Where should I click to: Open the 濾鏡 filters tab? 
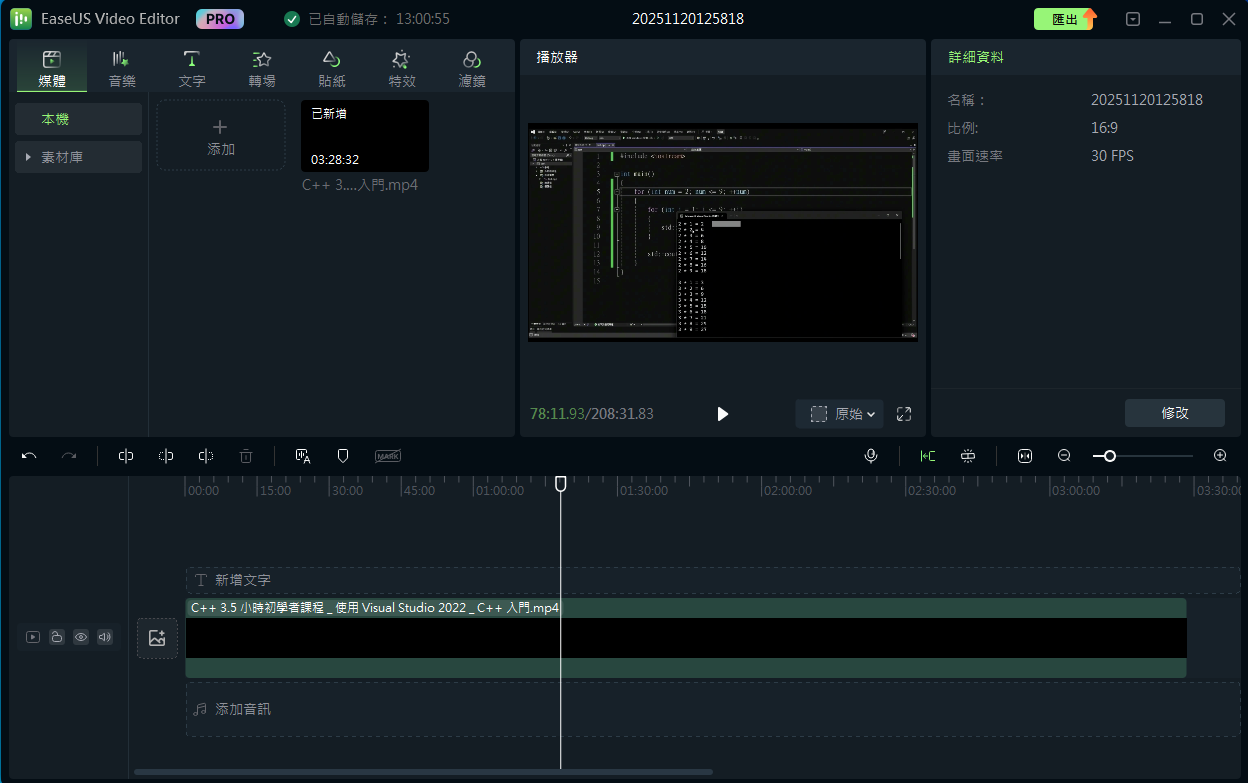tap(472, 69)
